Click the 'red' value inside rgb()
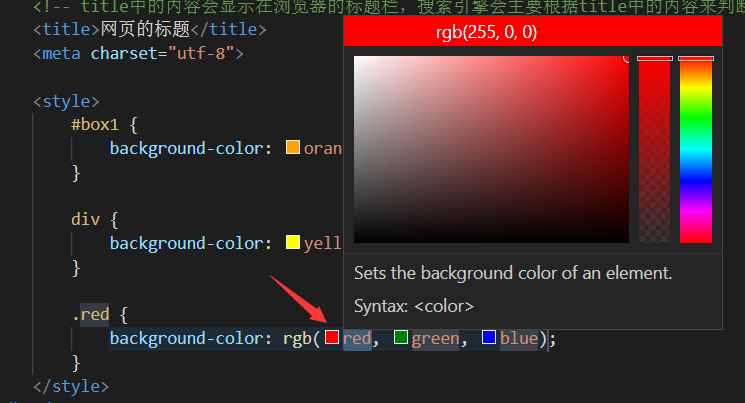Screen dimensions: 745x403 [x=357, y=338]
